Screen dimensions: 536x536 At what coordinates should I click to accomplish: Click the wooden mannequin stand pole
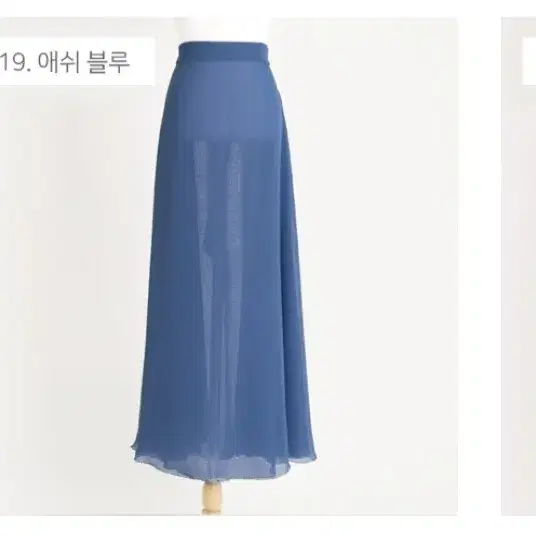pyautogui.click(x=209, y=498)
